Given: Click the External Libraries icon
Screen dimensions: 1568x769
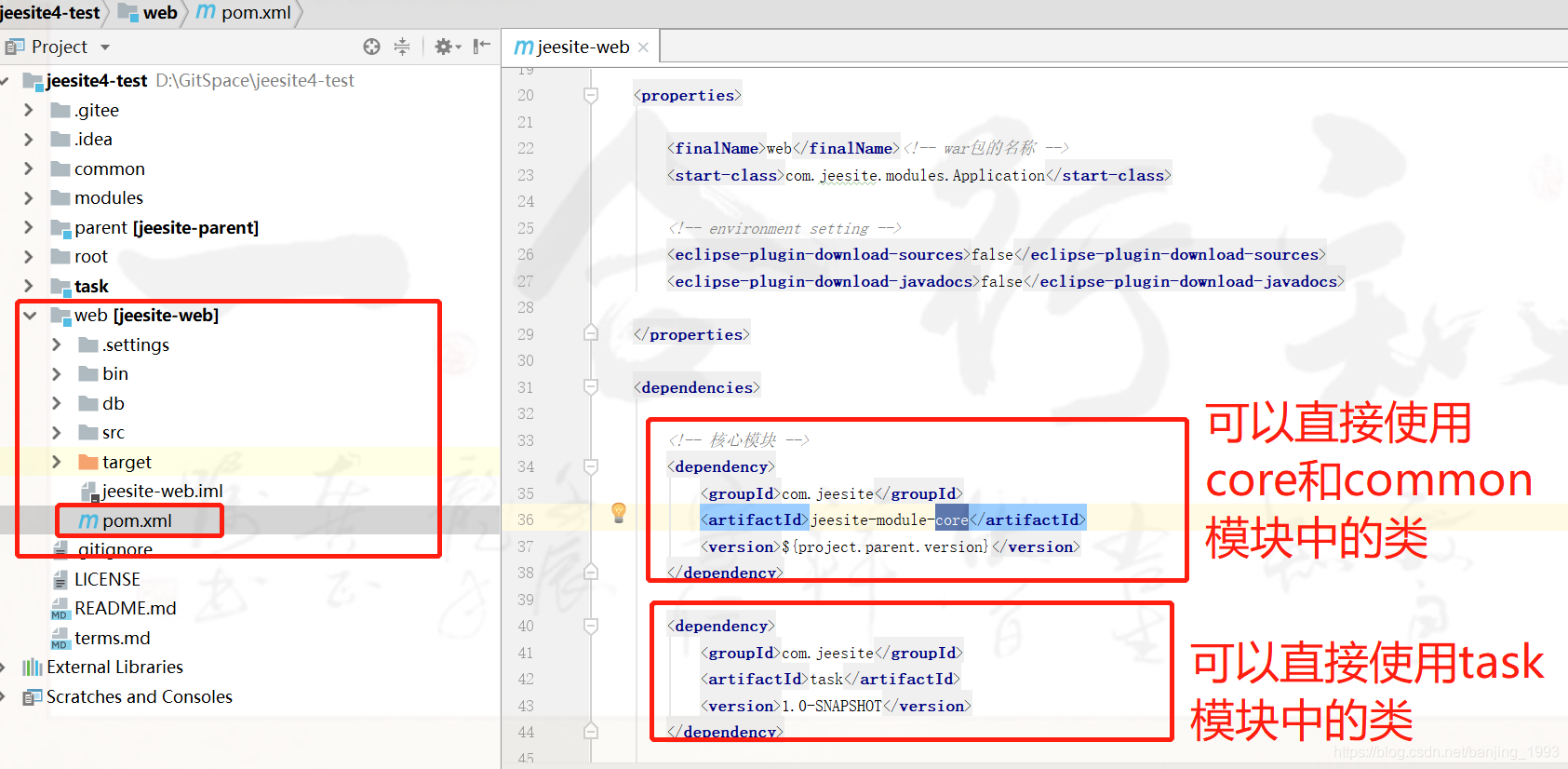Looking at the screenshot, I should tap(33, 667).
